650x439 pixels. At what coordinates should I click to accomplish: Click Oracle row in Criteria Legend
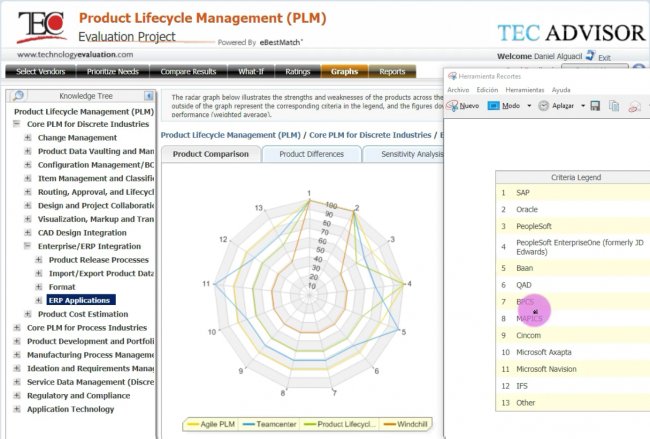click(573, 209)
